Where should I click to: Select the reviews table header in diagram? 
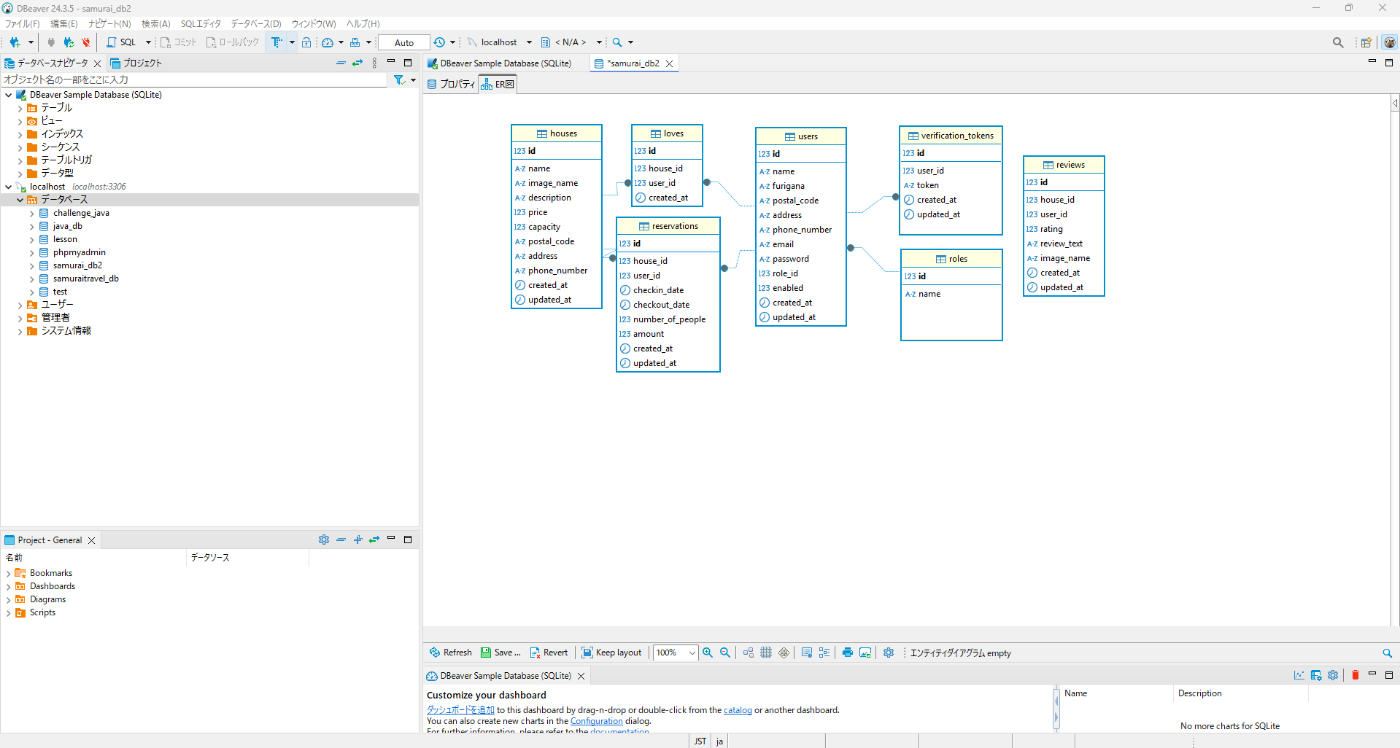pyautogui.click(x=1063, y=165)
